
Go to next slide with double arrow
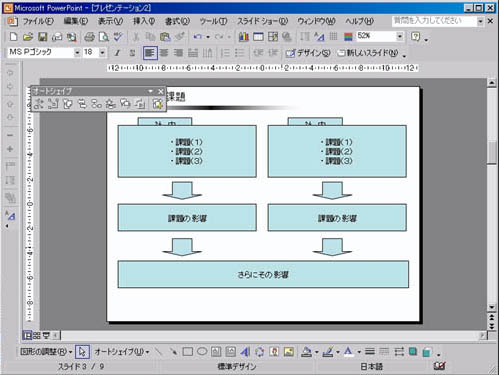tap(492, 326)
